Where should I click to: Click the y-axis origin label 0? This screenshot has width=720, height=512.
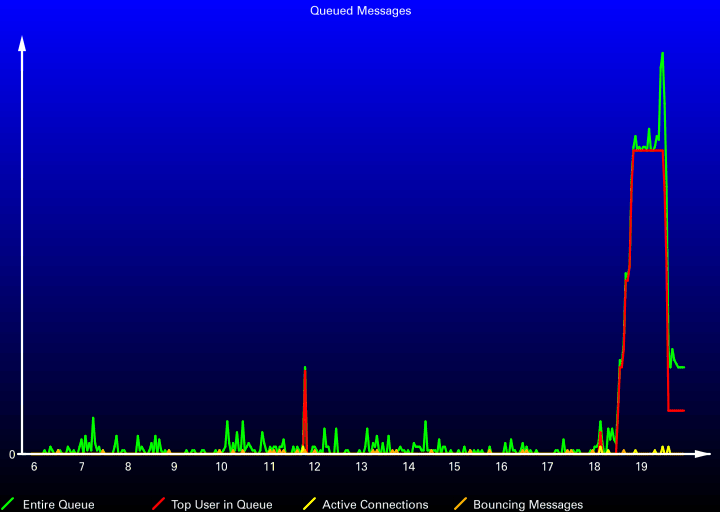(x=12, y=455)
